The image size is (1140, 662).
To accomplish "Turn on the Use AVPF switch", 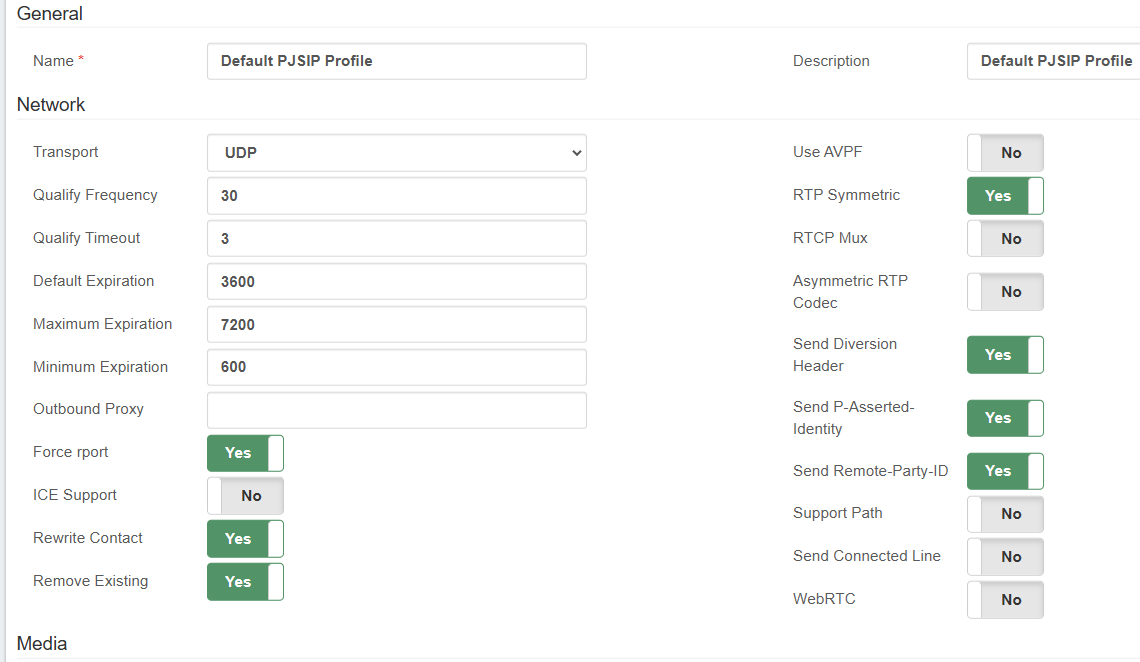I will click(1005, 153).
